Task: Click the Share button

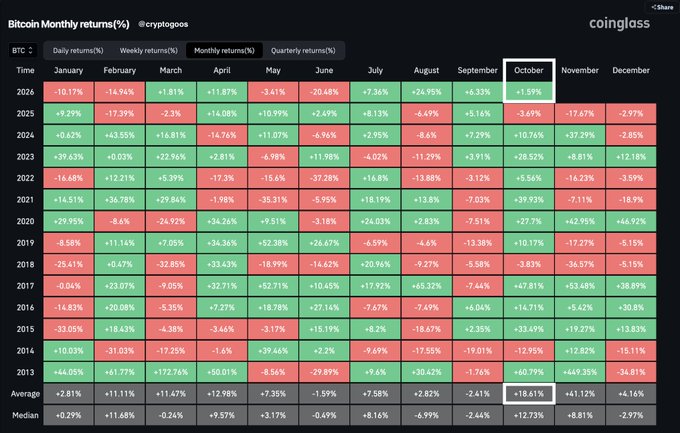Action: coord(663,7)
